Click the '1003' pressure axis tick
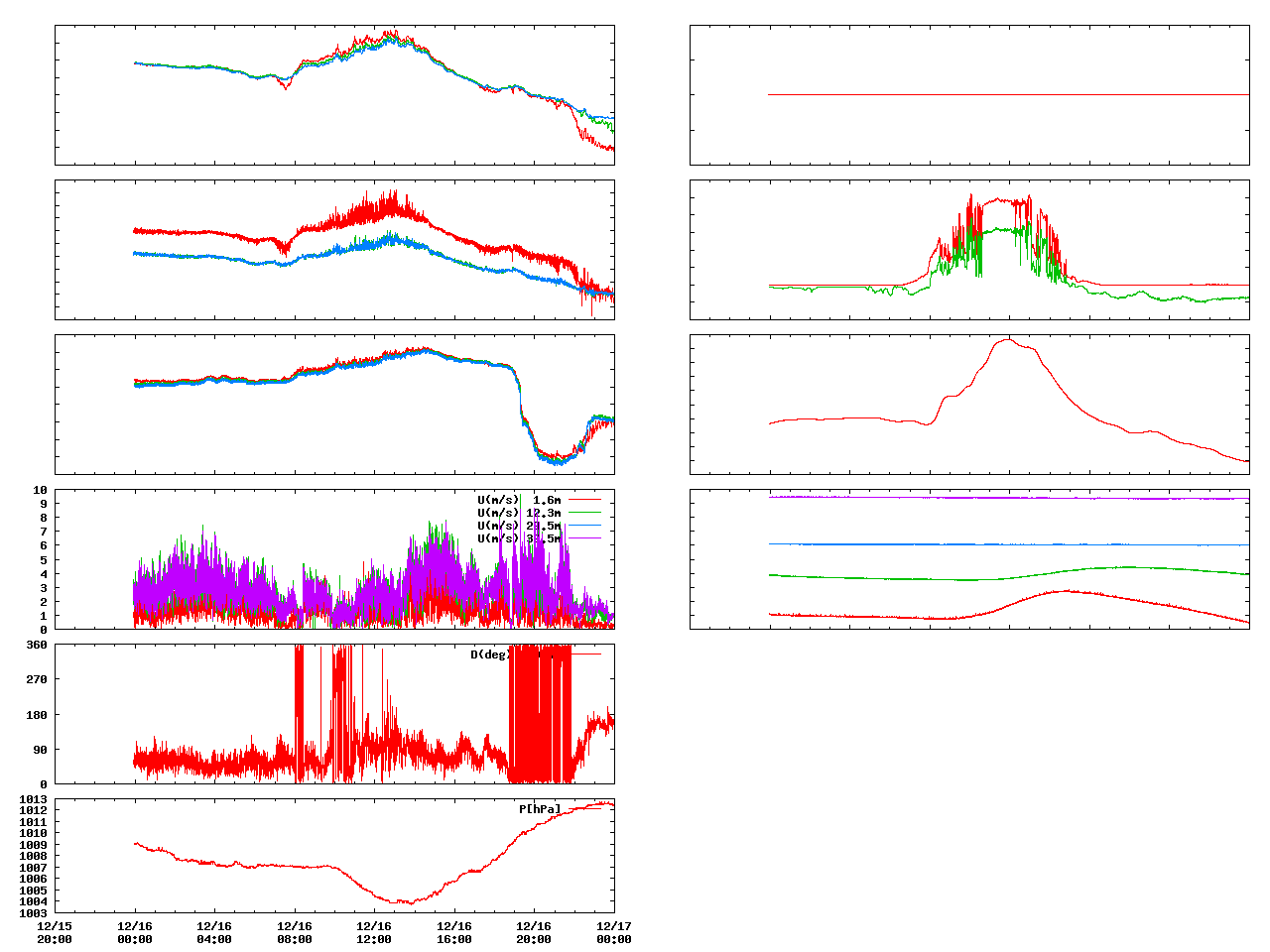 (x=34, y=913)
